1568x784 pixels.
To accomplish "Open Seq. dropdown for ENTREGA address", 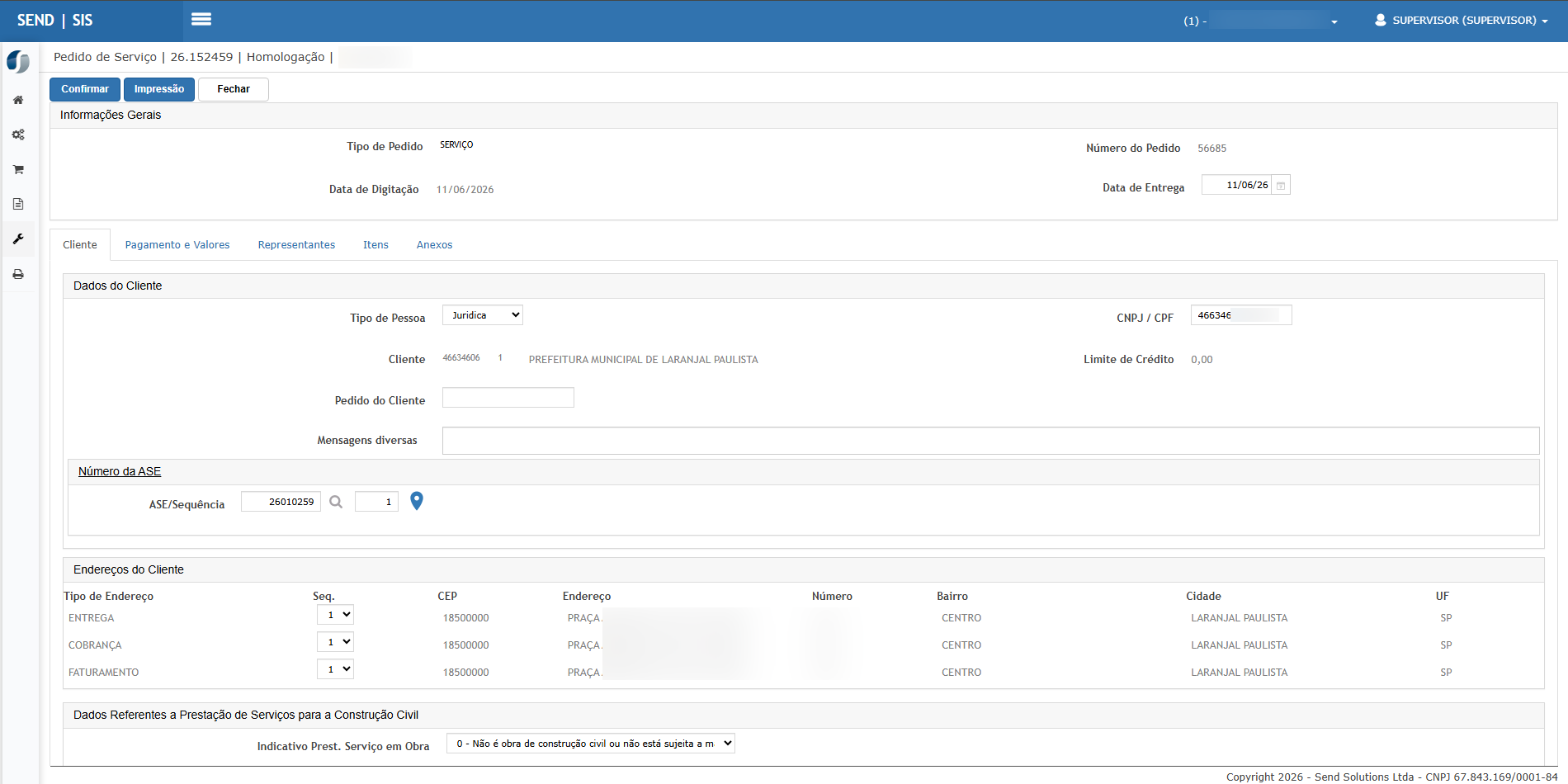I will tap(335, 615).
